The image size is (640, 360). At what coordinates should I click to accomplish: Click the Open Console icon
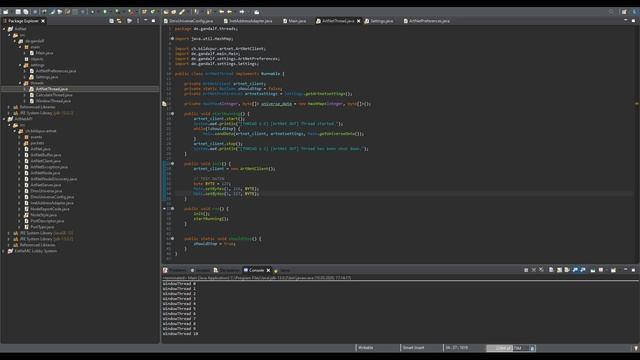(613, 270)
